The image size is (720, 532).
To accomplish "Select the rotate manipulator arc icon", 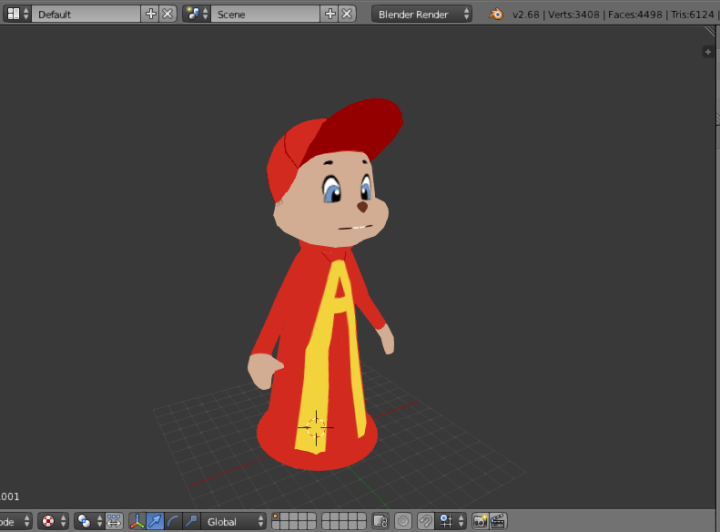I will (173, 521).
